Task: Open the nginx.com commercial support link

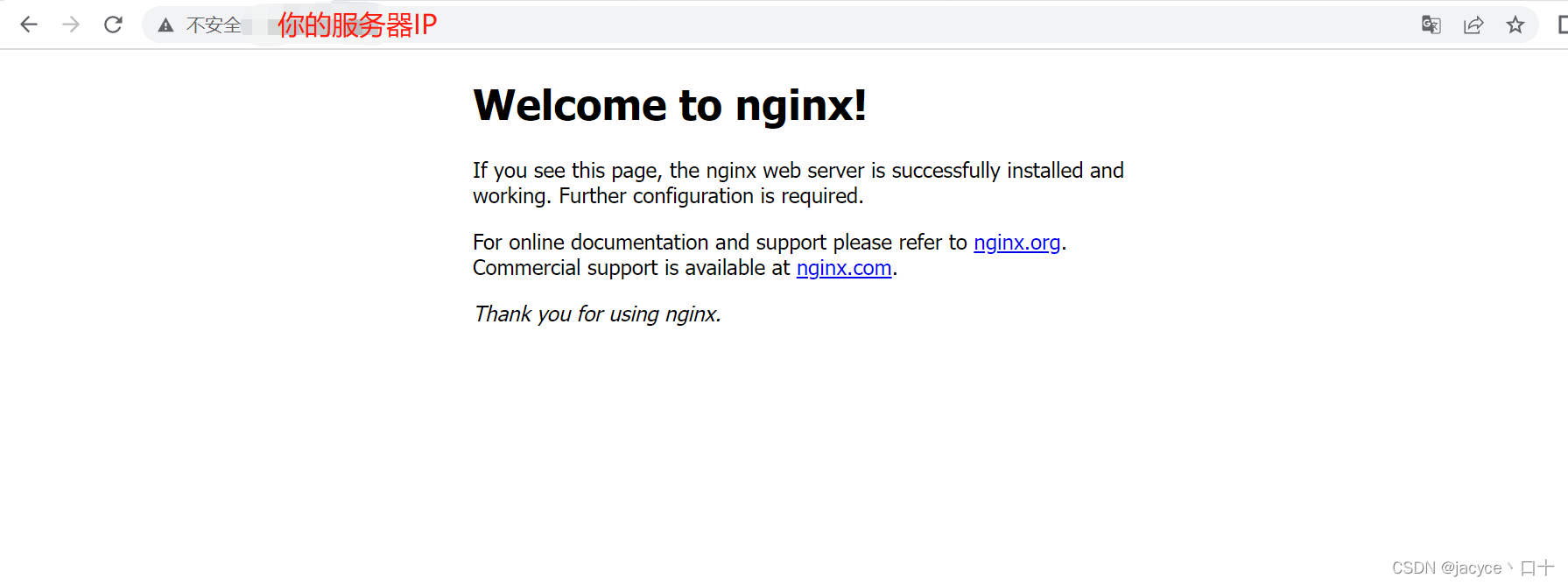Action: click(x=844, y=268)
